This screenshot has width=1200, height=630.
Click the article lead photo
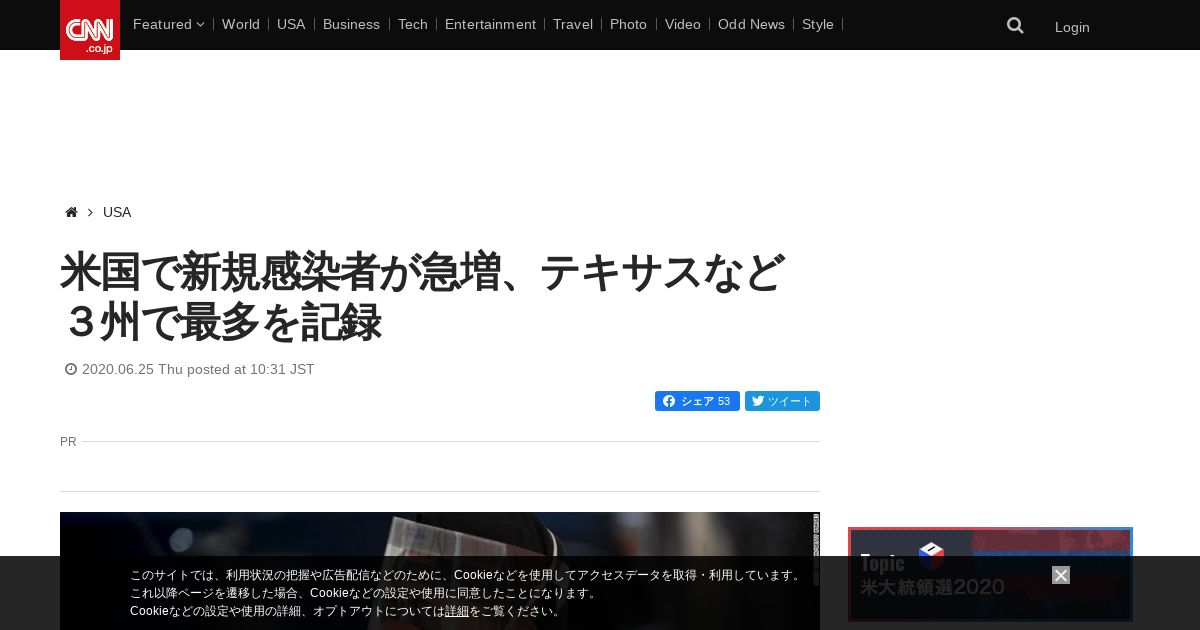point(440,571)
